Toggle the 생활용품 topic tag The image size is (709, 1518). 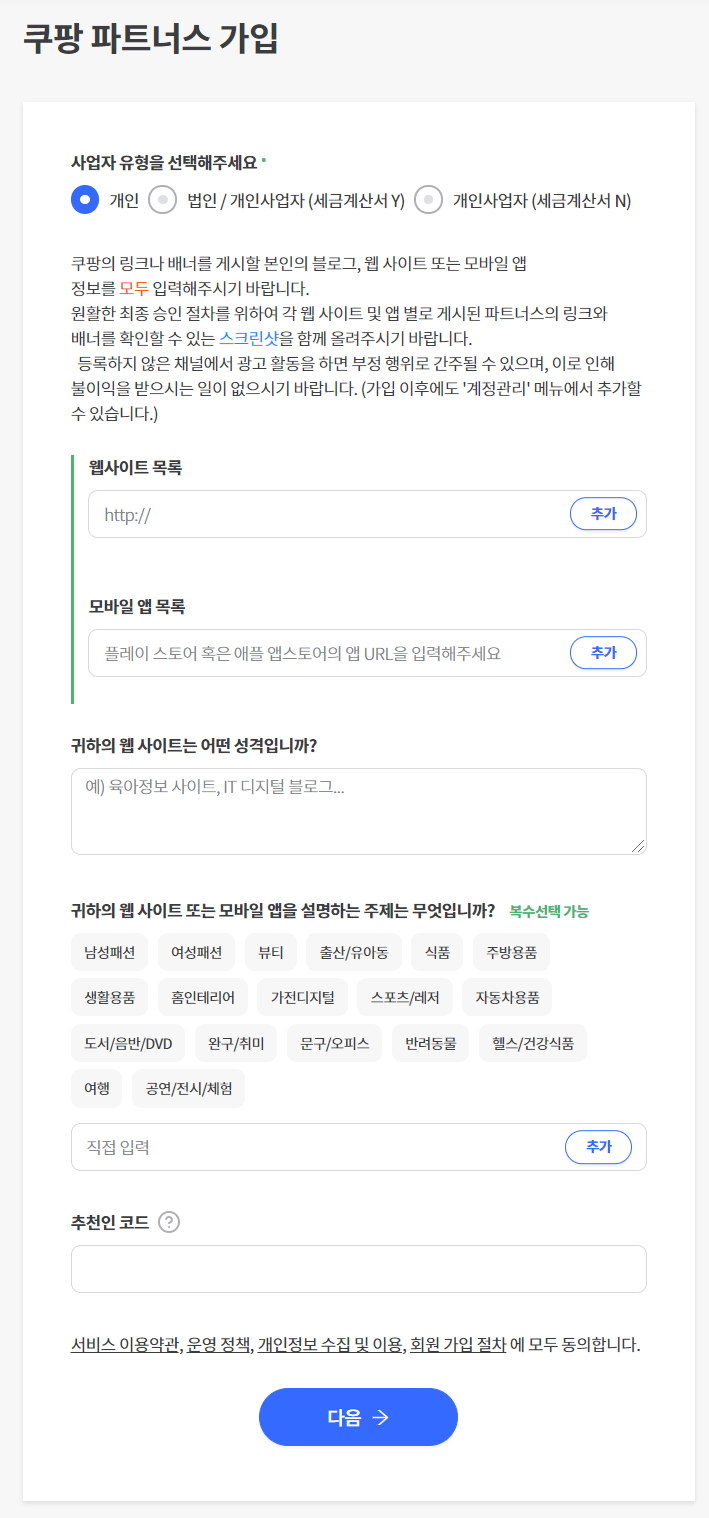(x=110, y=997)
